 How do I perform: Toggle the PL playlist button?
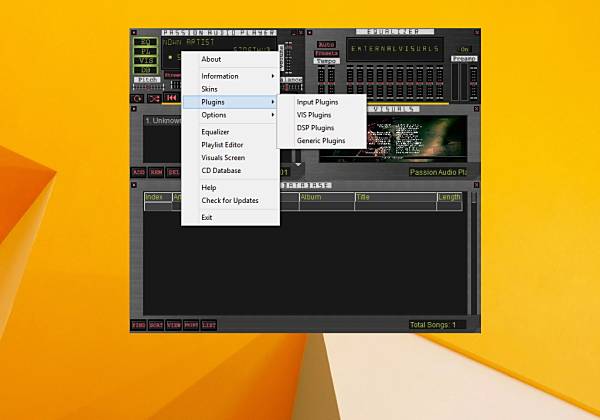pos(145,51)
